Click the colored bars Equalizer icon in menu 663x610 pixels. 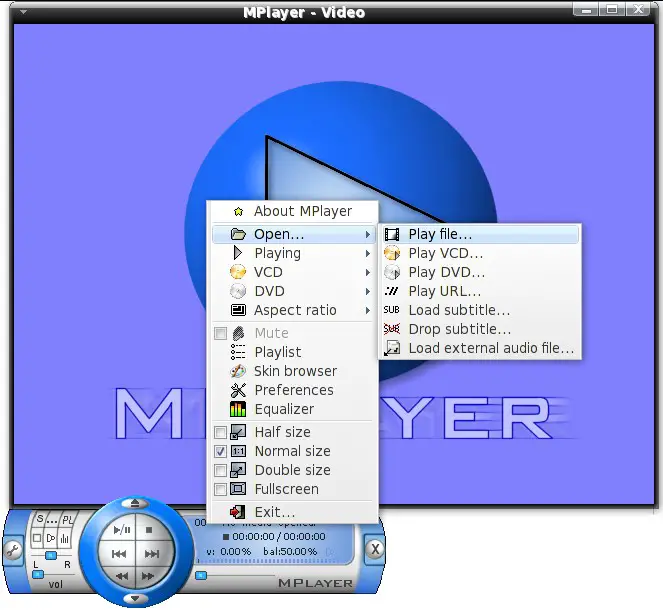(238, 409)
